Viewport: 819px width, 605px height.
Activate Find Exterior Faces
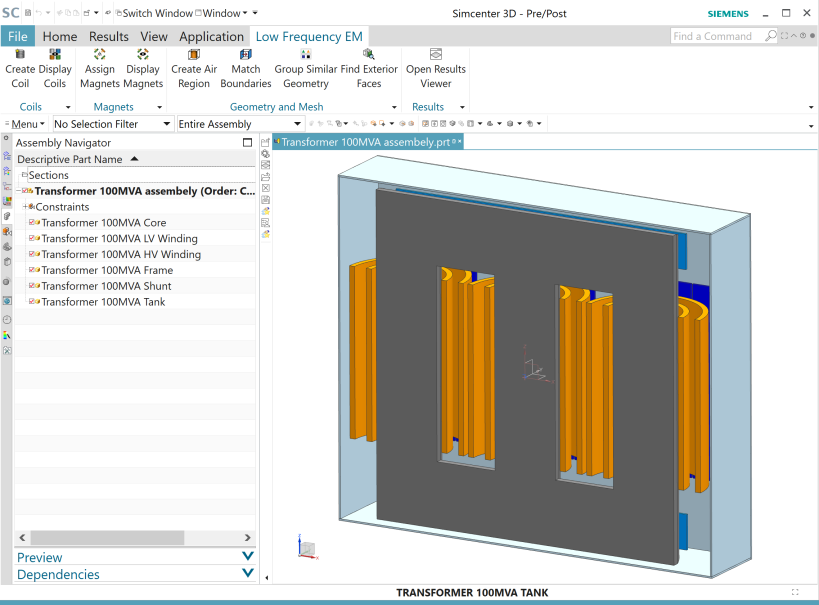click(x=369, y=69)
